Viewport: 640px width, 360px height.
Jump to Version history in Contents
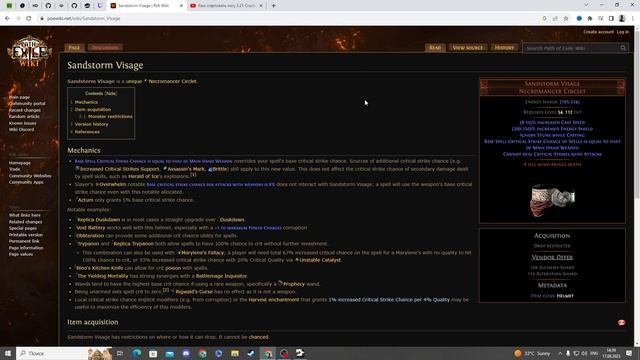91,124
